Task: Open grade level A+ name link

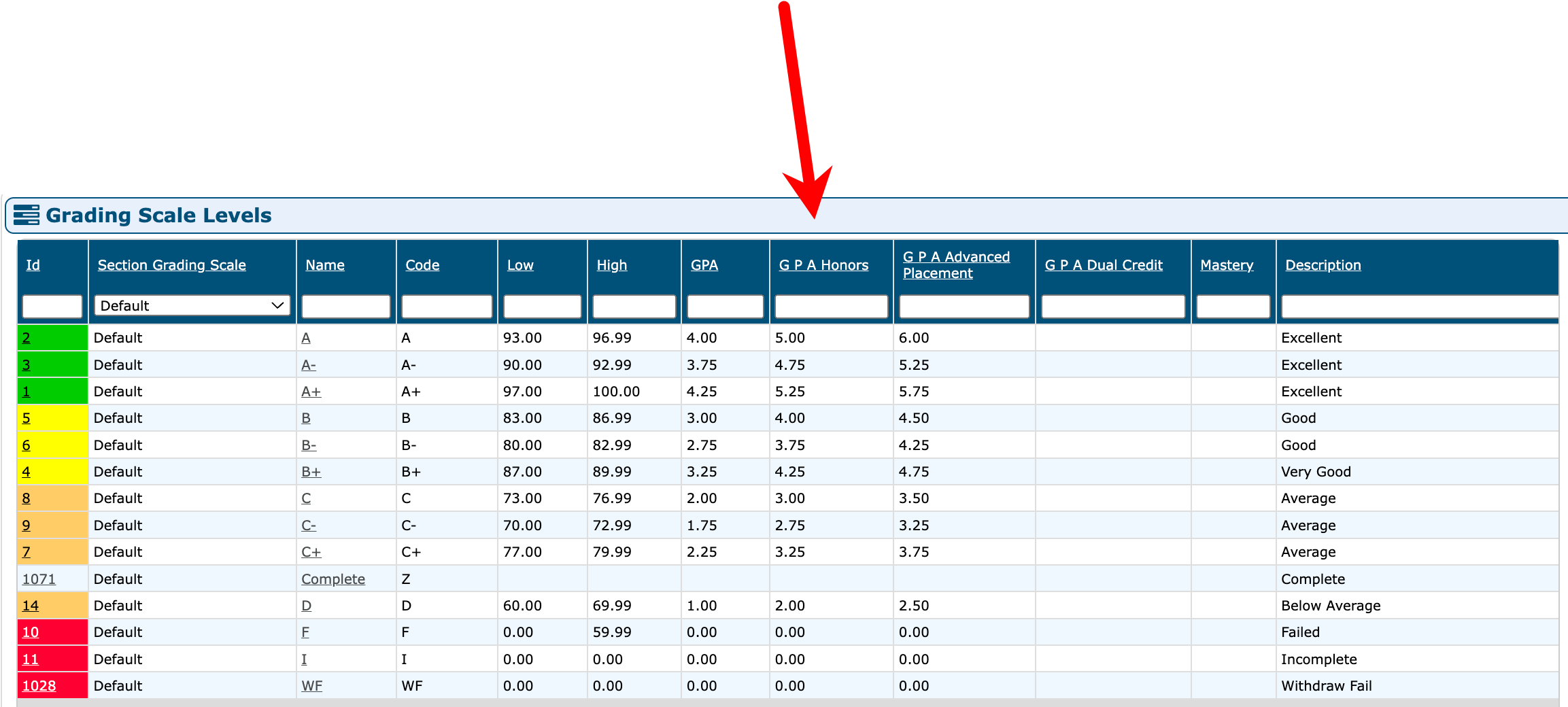Action: coord(311,392)
